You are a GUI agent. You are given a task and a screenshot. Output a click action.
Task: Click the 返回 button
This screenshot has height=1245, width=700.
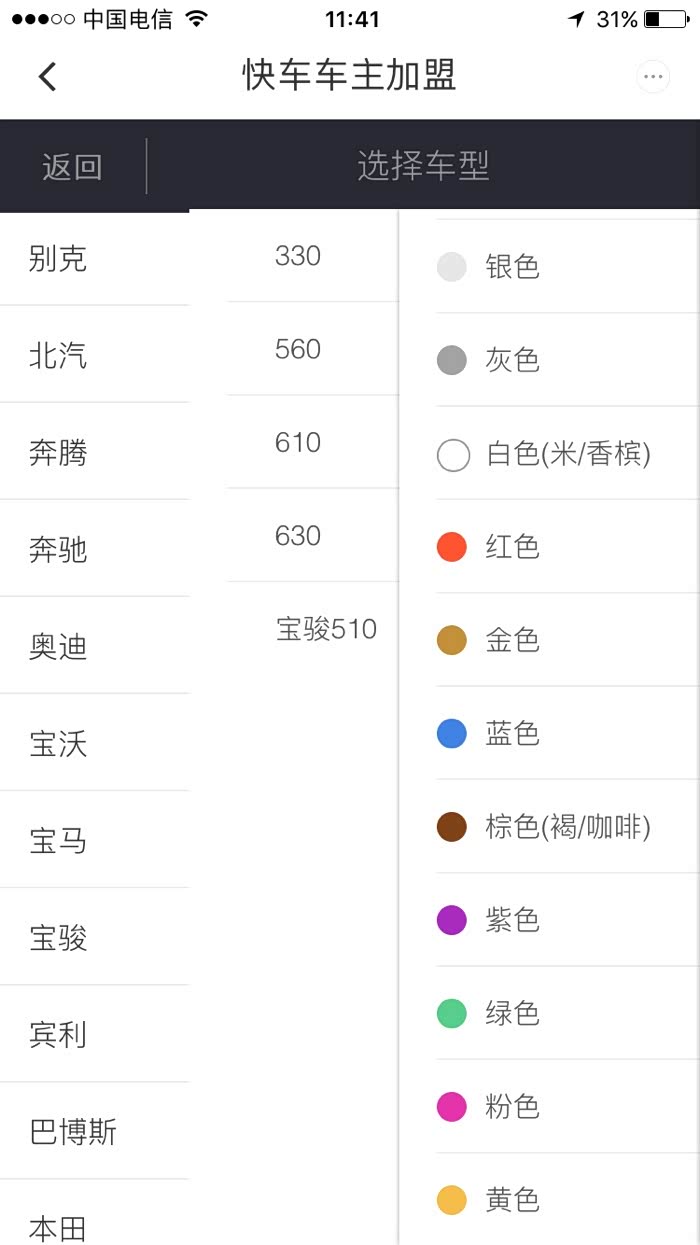[72, 167]
